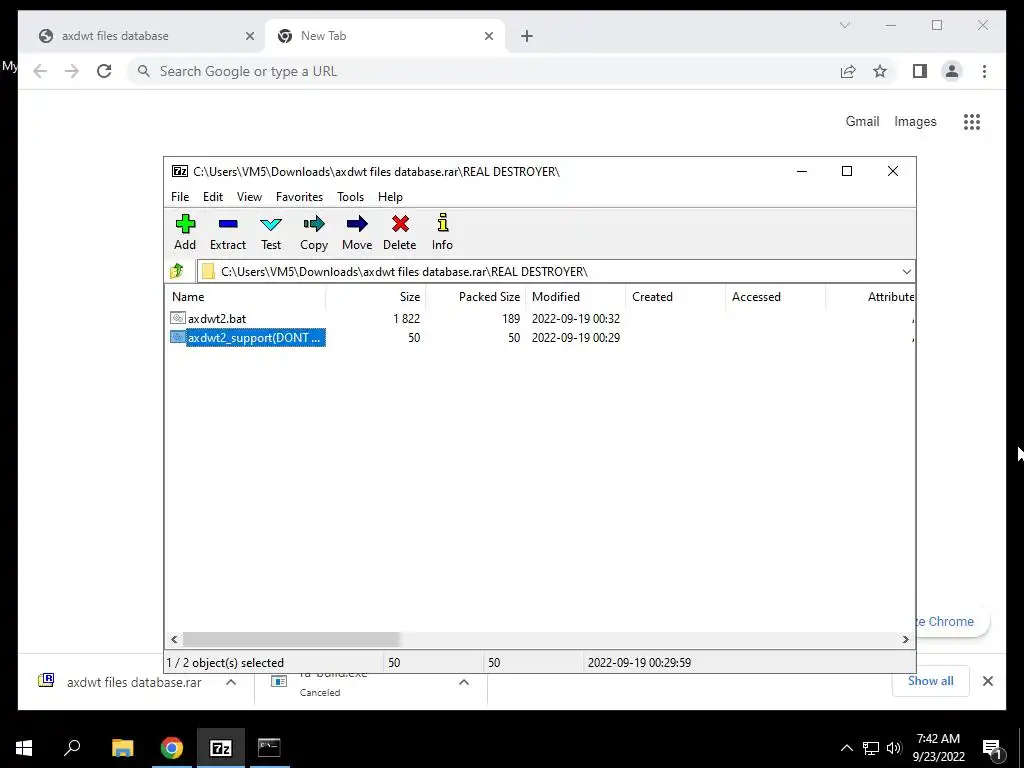The height and width of the screenshot is (768, 1024).
Task: Click the volume speaker tray icon
Action: pos(894,748)
